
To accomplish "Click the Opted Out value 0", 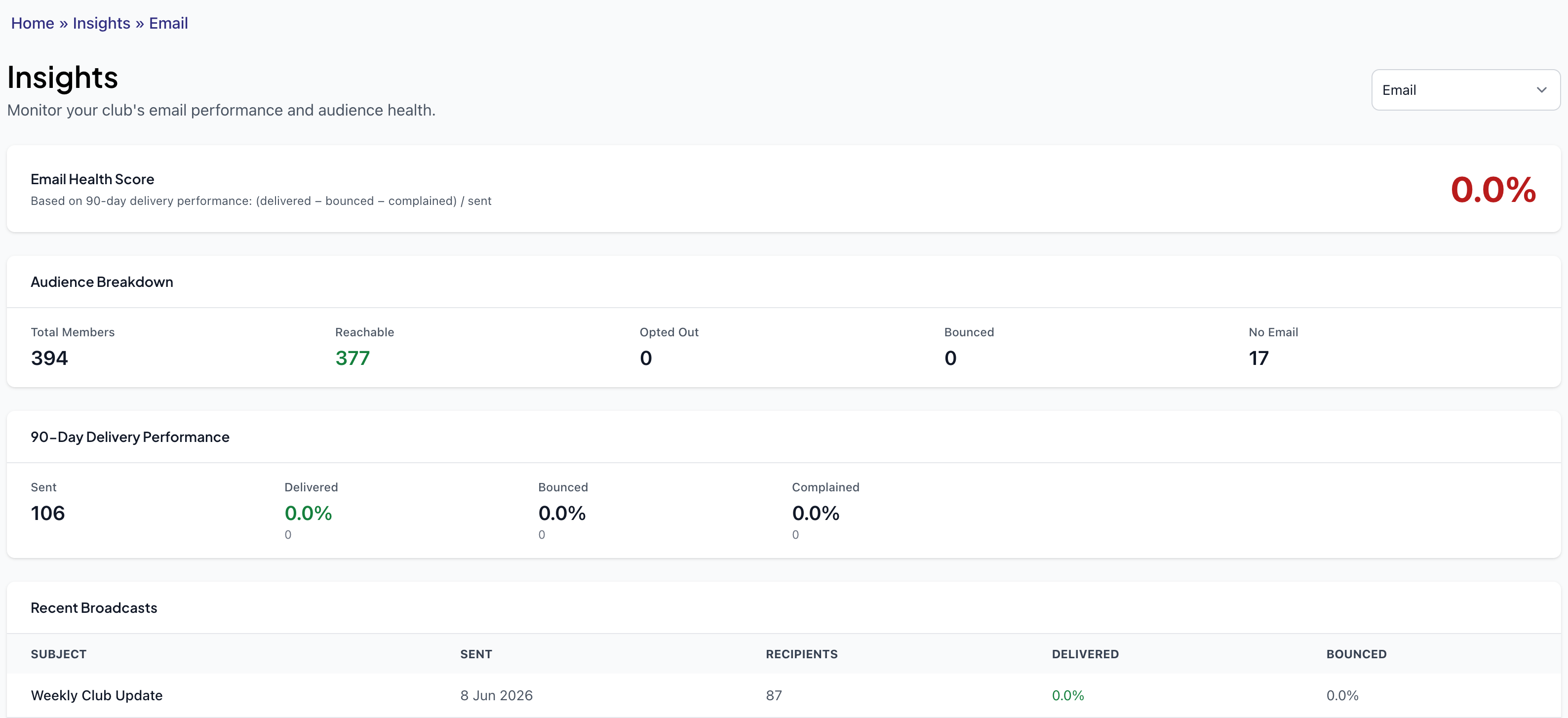I will tap(646, 358).
